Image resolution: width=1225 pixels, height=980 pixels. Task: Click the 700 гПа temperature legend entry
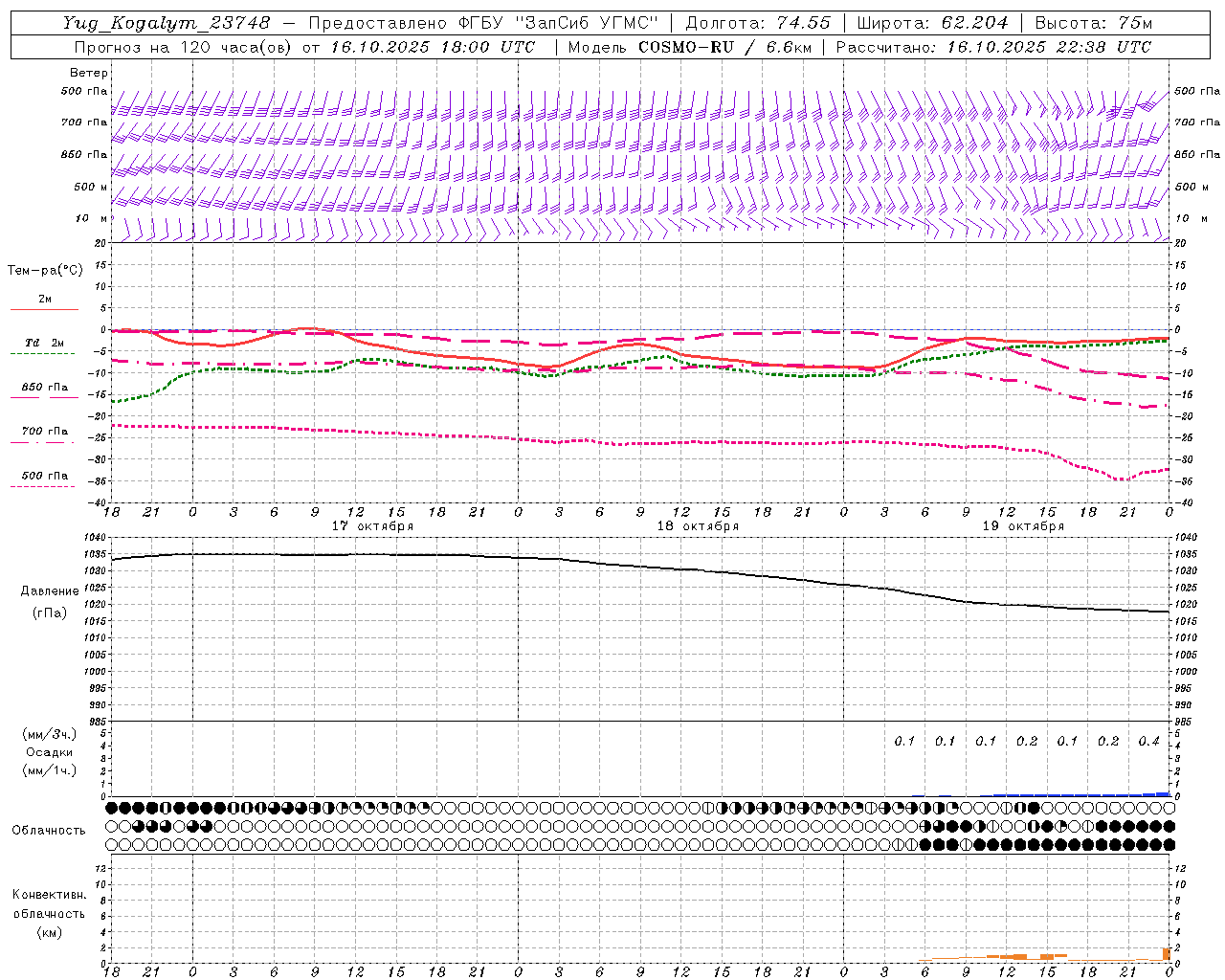tap(45, 432)
